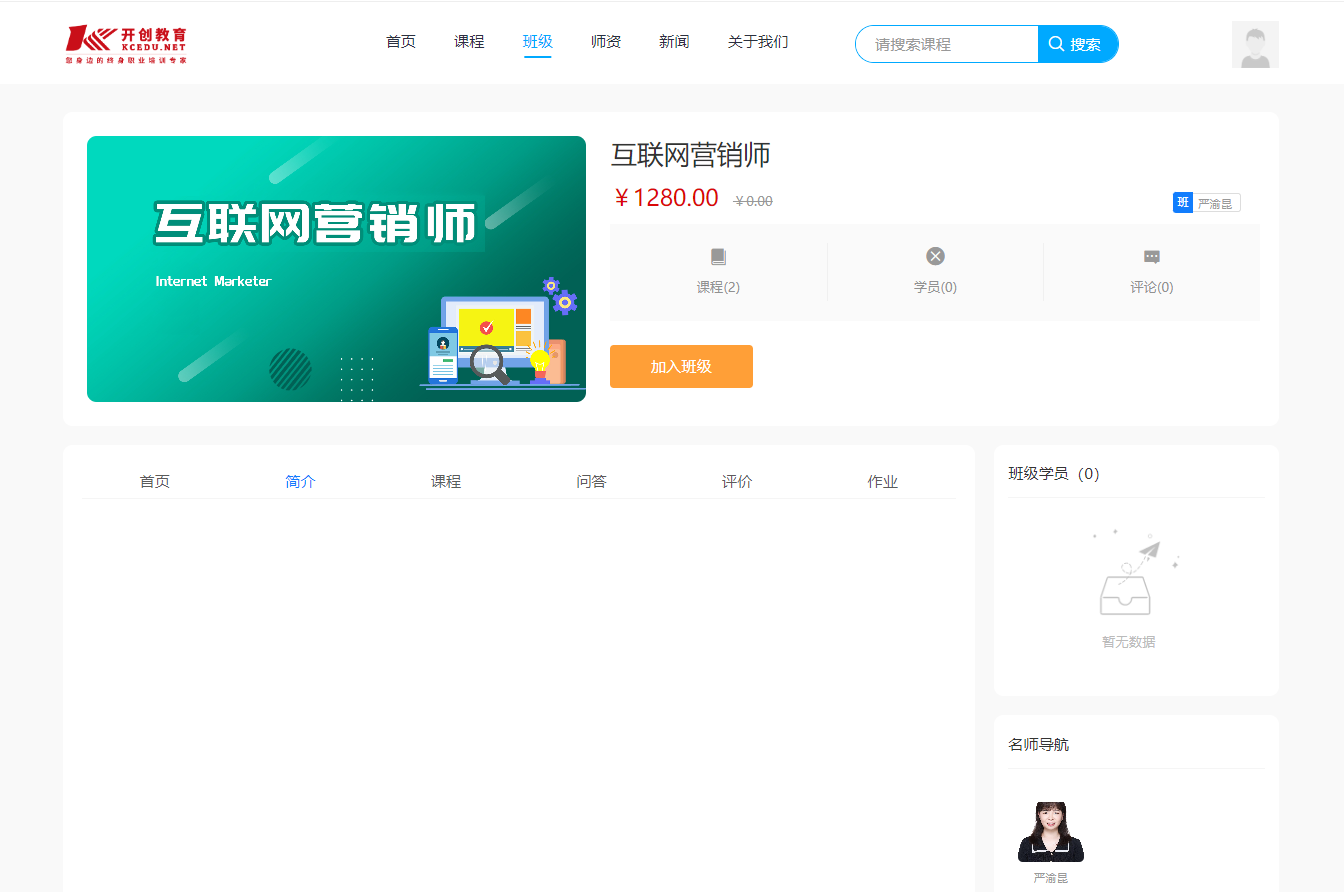
Task: Open 课程 in the top navigation
Action: click(469, 42)
